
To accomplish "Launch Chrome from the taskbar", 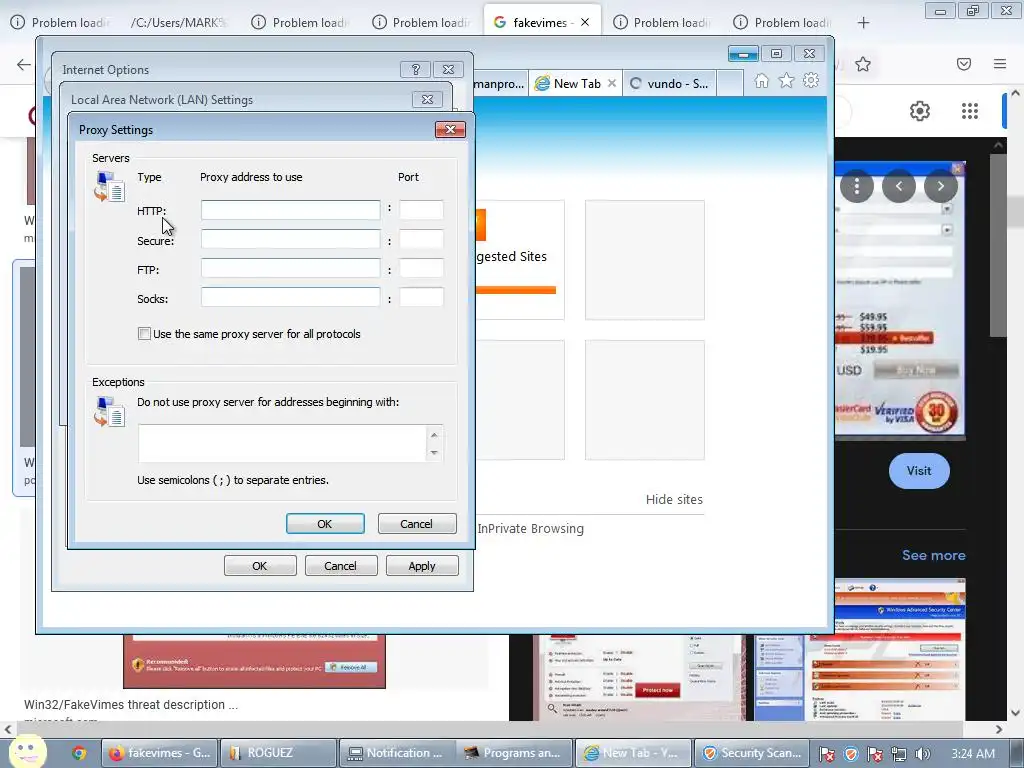I will tap(79, 753).
